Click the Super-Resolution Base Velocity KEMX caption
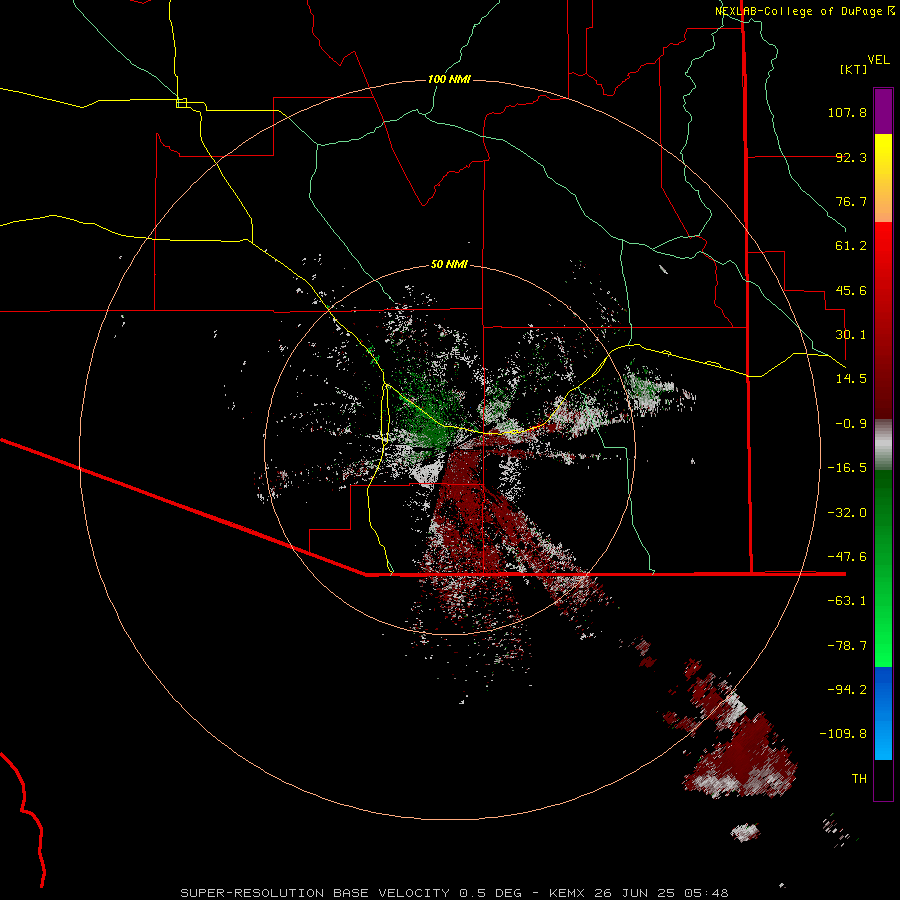This screenshot has height=900, width=900. 454,893
